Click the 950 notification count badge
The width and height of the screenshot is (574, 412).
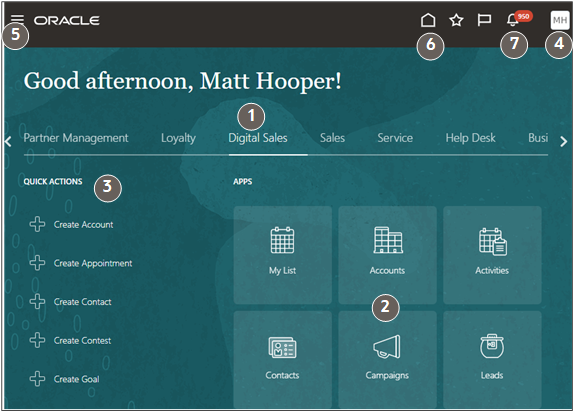click(x=523, y=16)
